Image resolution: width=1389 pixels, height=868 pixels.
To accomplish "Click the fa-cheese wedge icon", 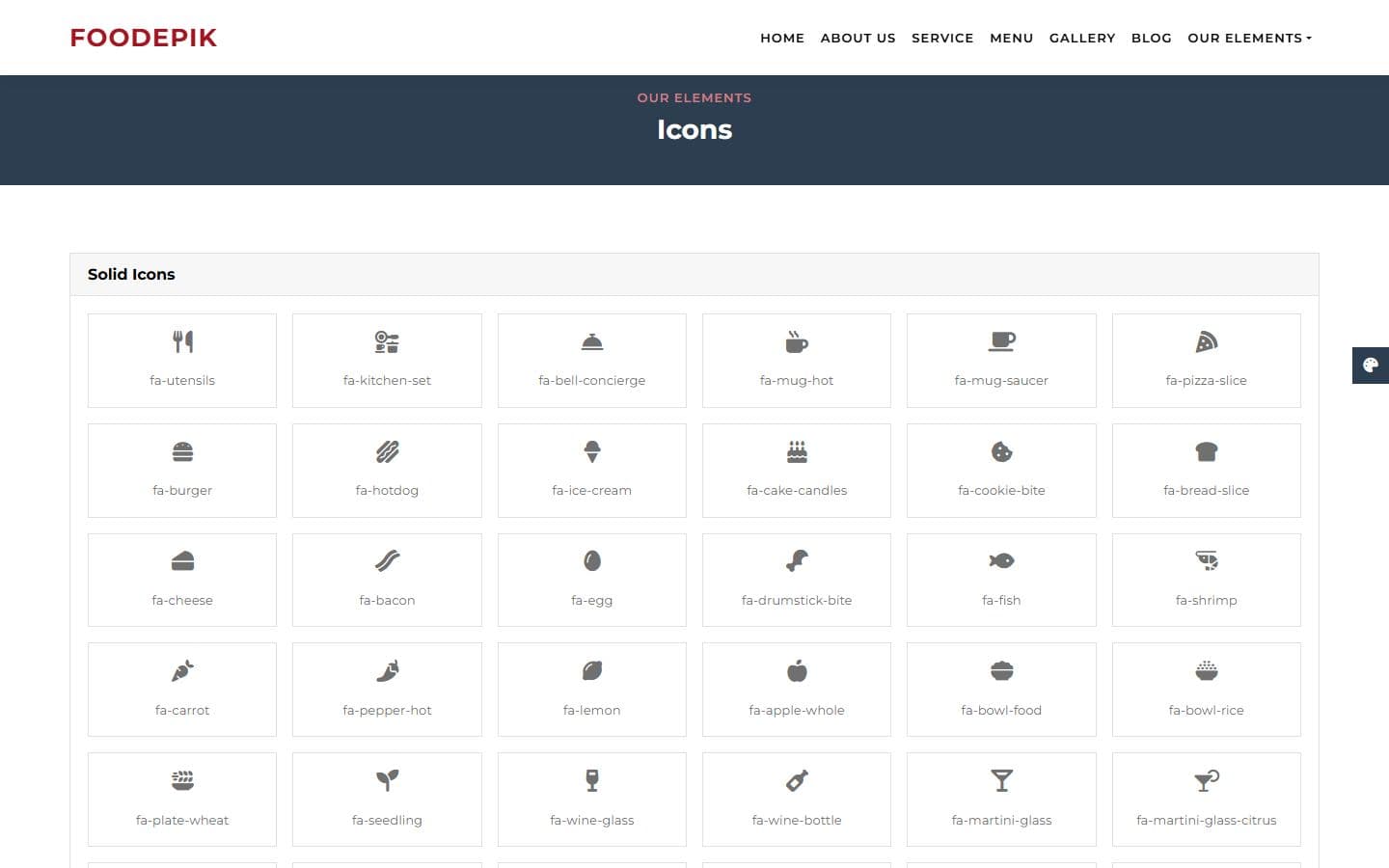I will pyautogui.click(x=182, y=561).
